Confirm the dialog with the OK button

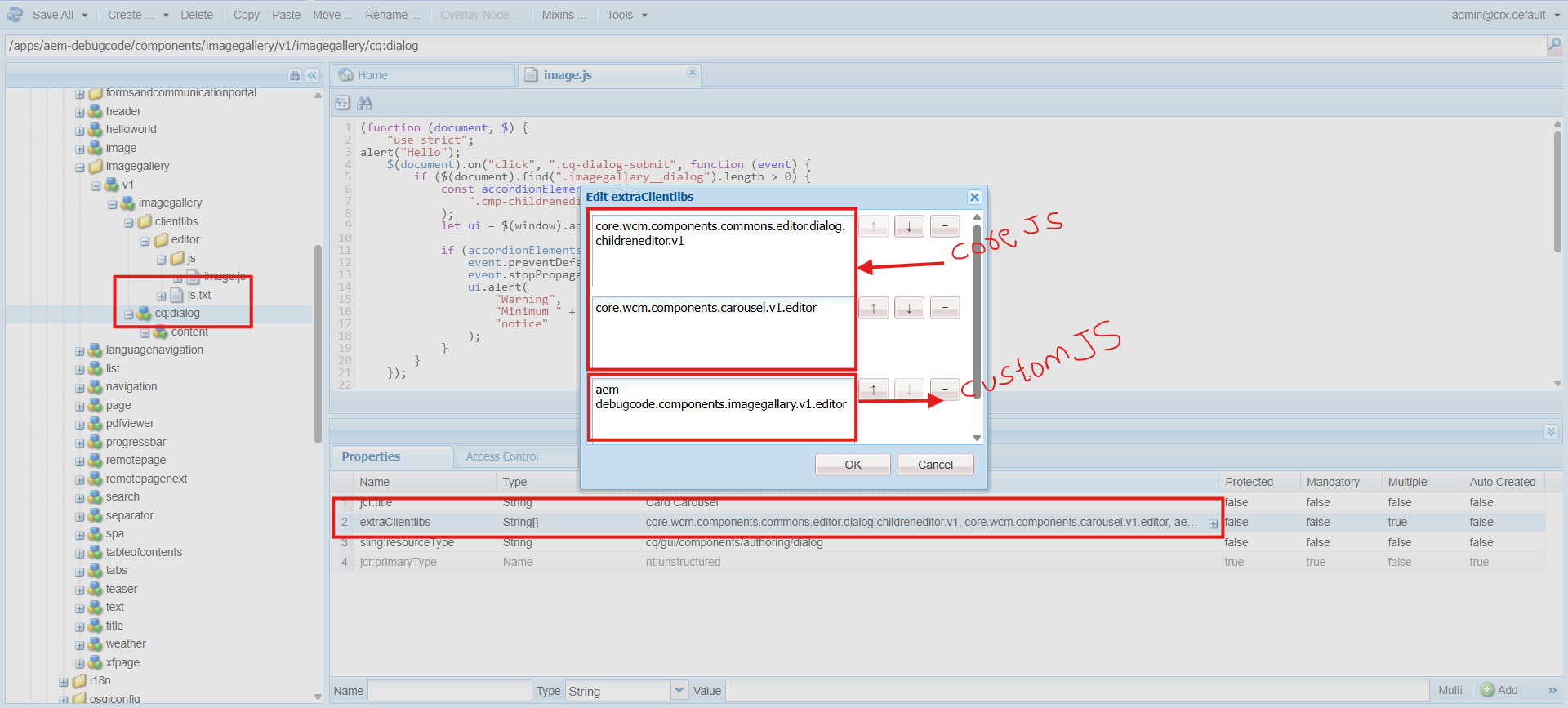tap(853, 465)
